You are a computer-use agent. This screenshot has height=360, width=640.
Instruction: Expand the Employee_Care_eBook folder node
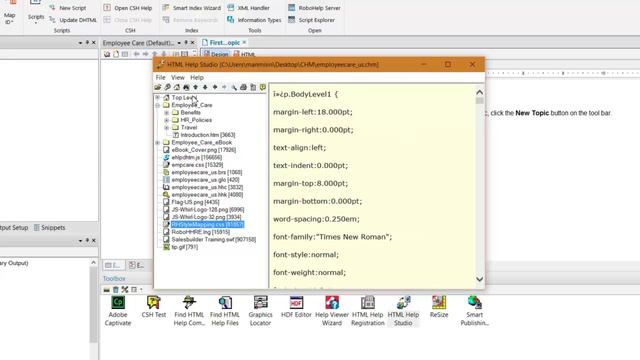tap(158, 142)
